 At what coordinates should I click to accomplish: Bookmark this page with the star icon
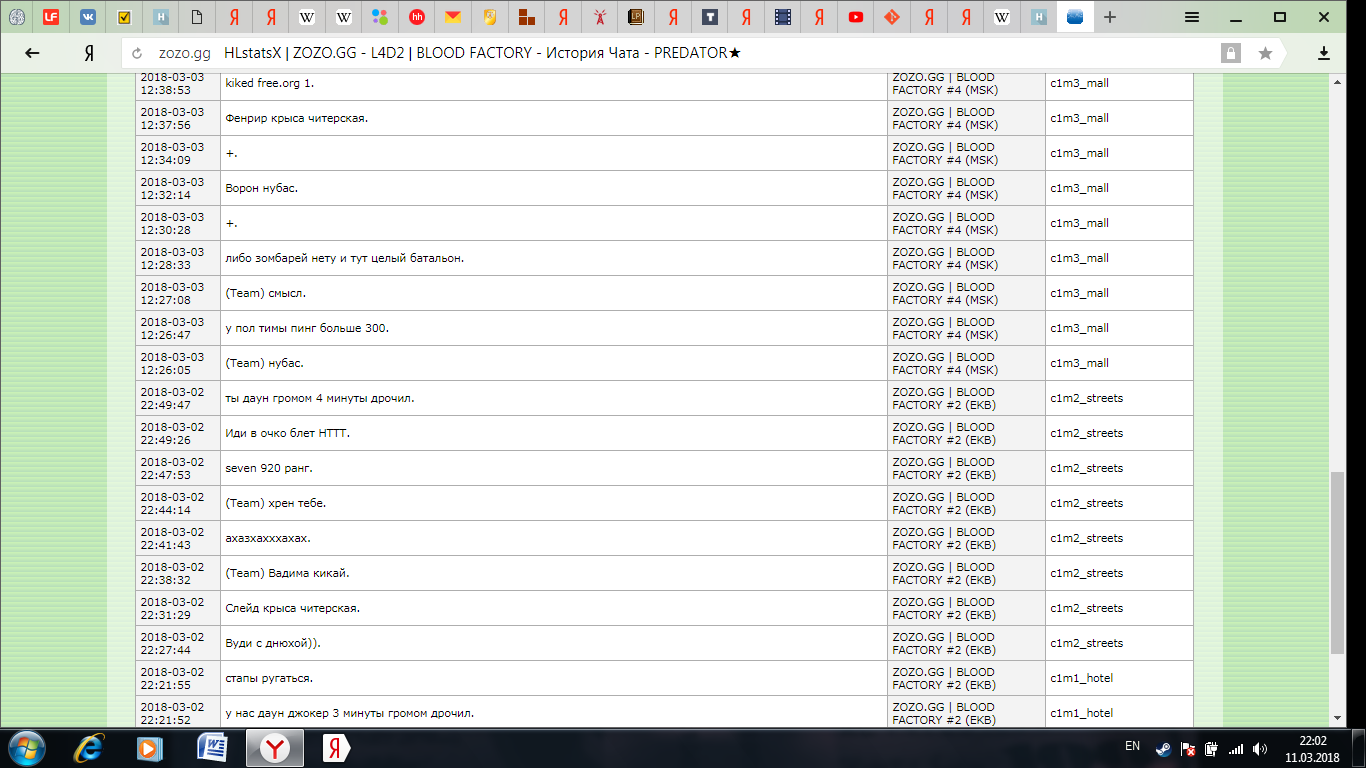(x=1265, y=53)
